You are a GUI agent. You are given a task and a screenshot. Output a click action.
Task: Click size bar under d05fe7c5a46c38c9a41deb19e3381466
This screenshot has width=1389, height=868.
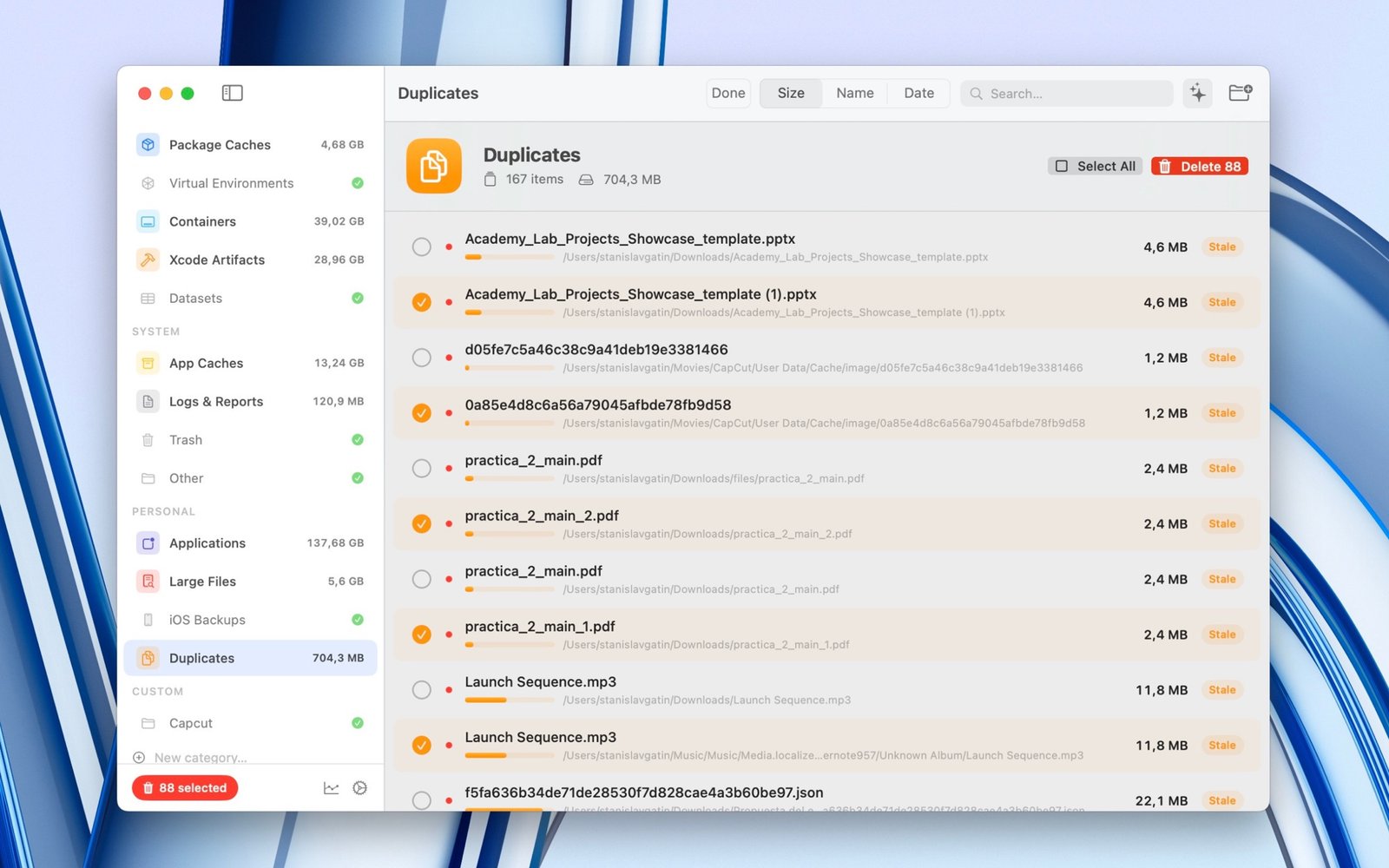(510, 368)
